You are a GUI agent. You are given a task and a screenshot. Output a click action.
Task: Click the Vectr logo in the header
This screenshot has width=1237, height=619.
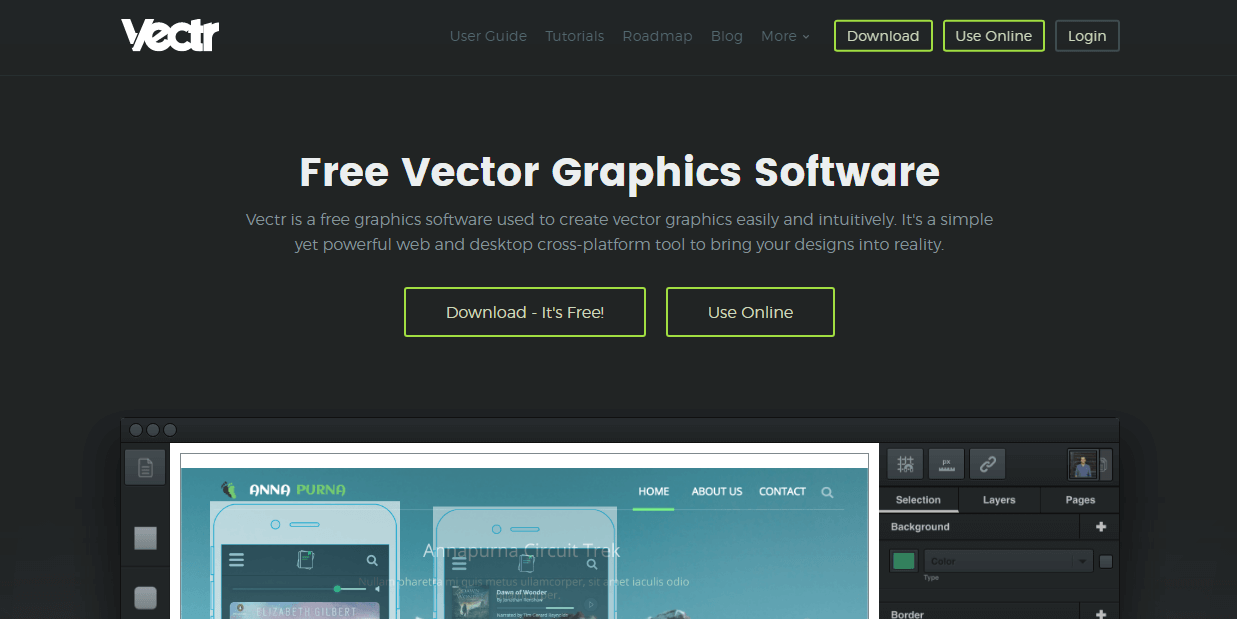[x=169, y=34]
